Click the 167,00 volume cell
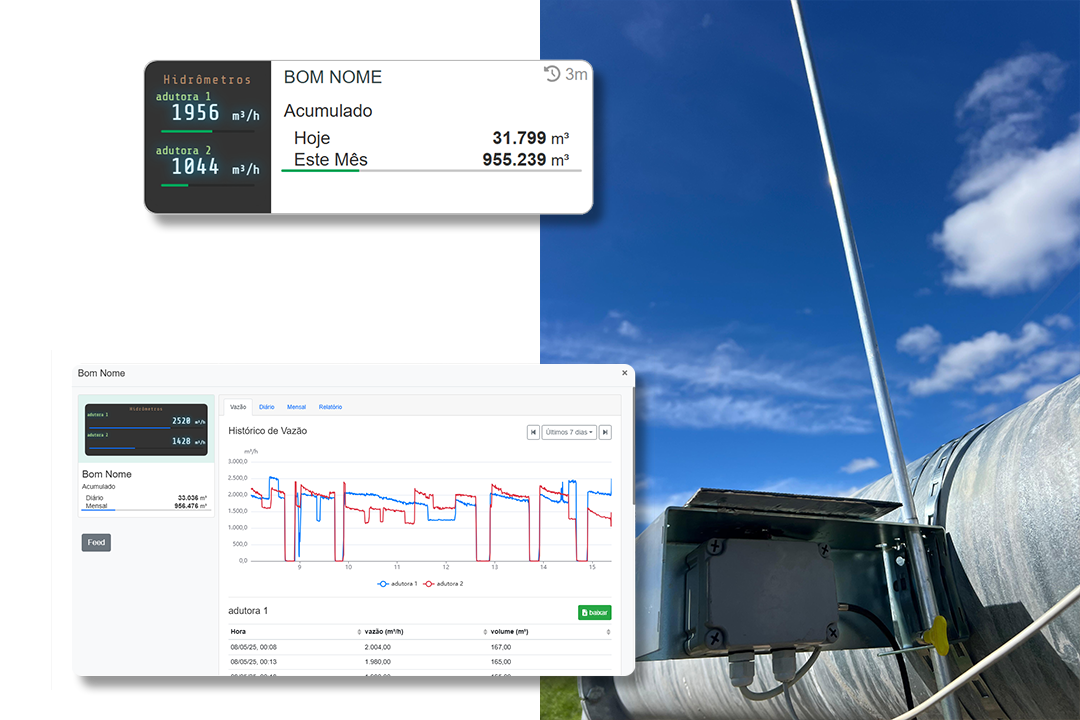1080x720 pixels. [501, 647]
